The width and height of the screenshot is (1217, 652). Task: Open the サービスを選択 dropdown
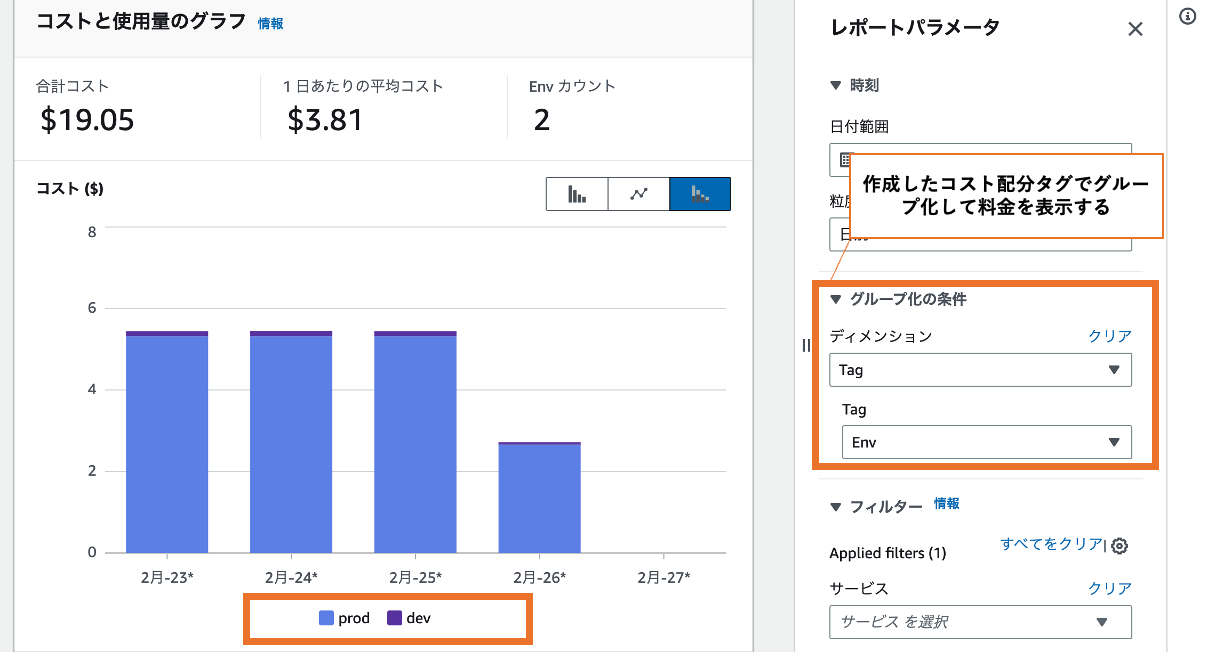pos(980,622)
